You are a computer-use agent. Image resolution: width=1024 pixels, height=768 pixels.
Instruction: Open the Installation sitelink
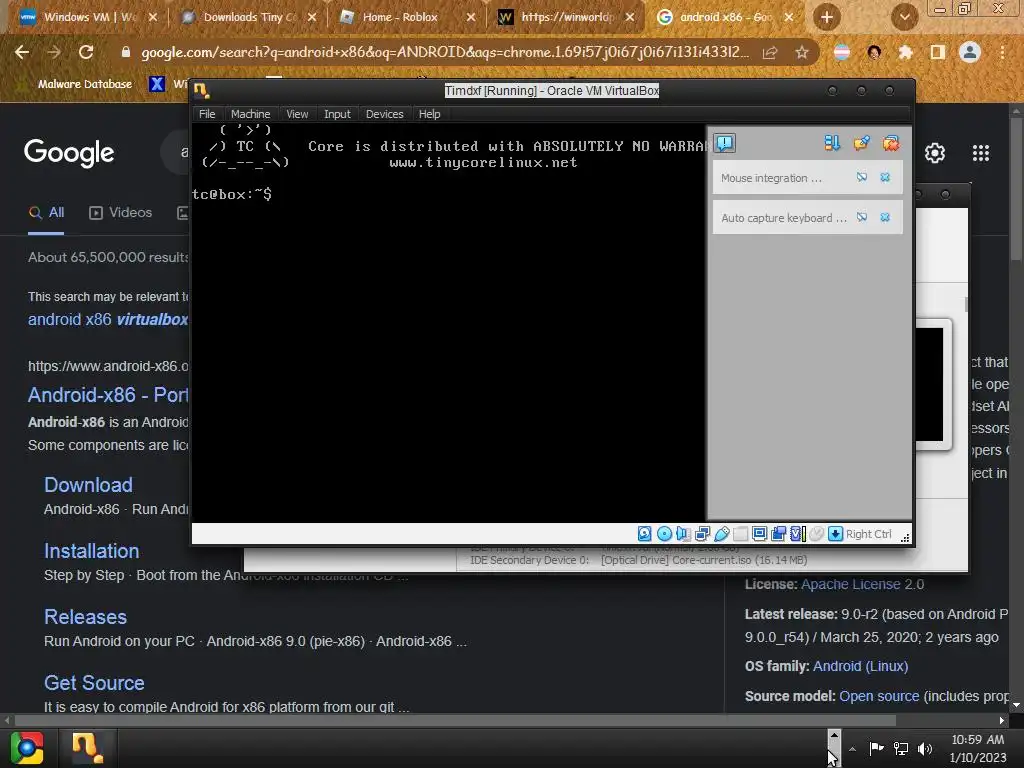91,551
